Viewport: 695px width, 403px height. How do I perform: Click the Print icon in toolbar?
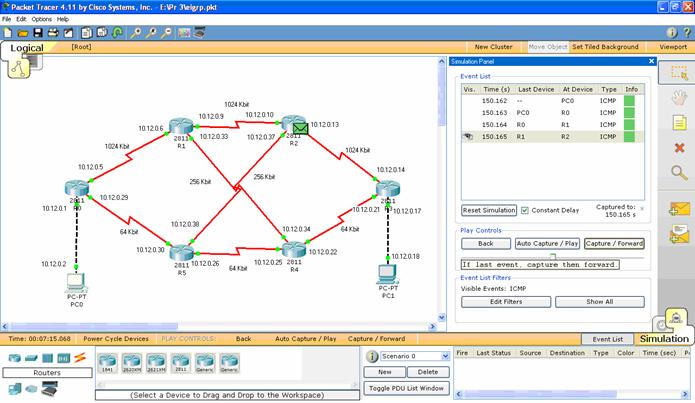click(x=53, y=32)
